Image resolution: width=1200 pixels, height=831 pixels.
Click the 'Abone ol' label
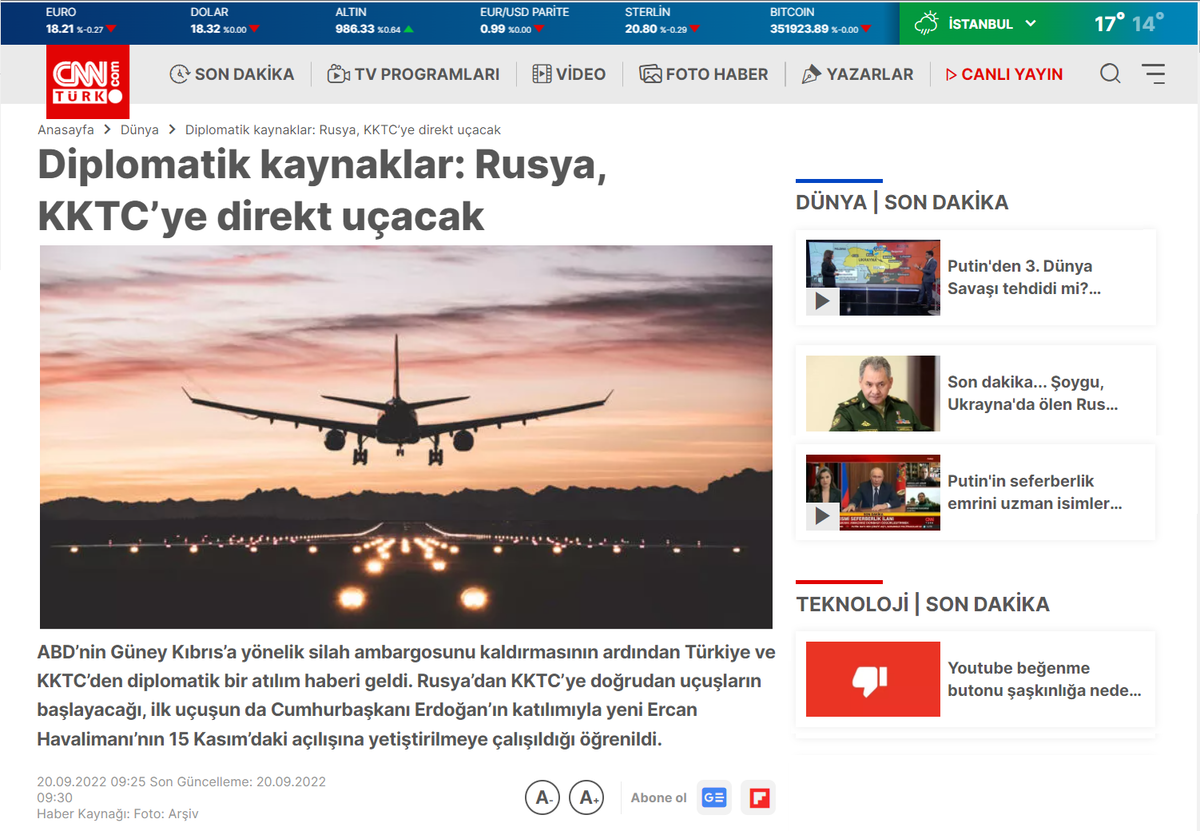[659, 797]
